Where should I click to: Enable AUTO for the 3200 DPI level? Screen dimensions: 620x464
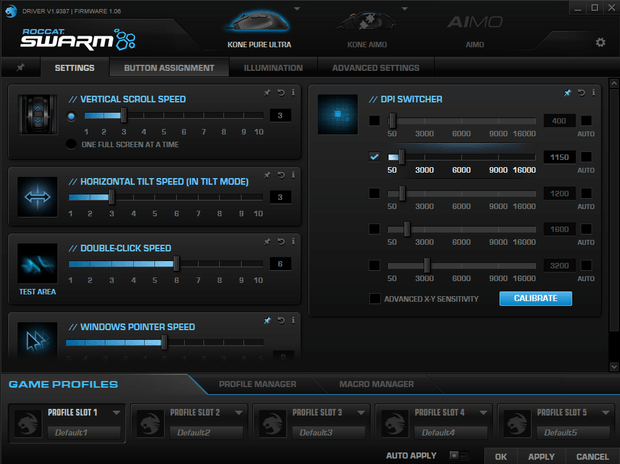click(586, 265)
